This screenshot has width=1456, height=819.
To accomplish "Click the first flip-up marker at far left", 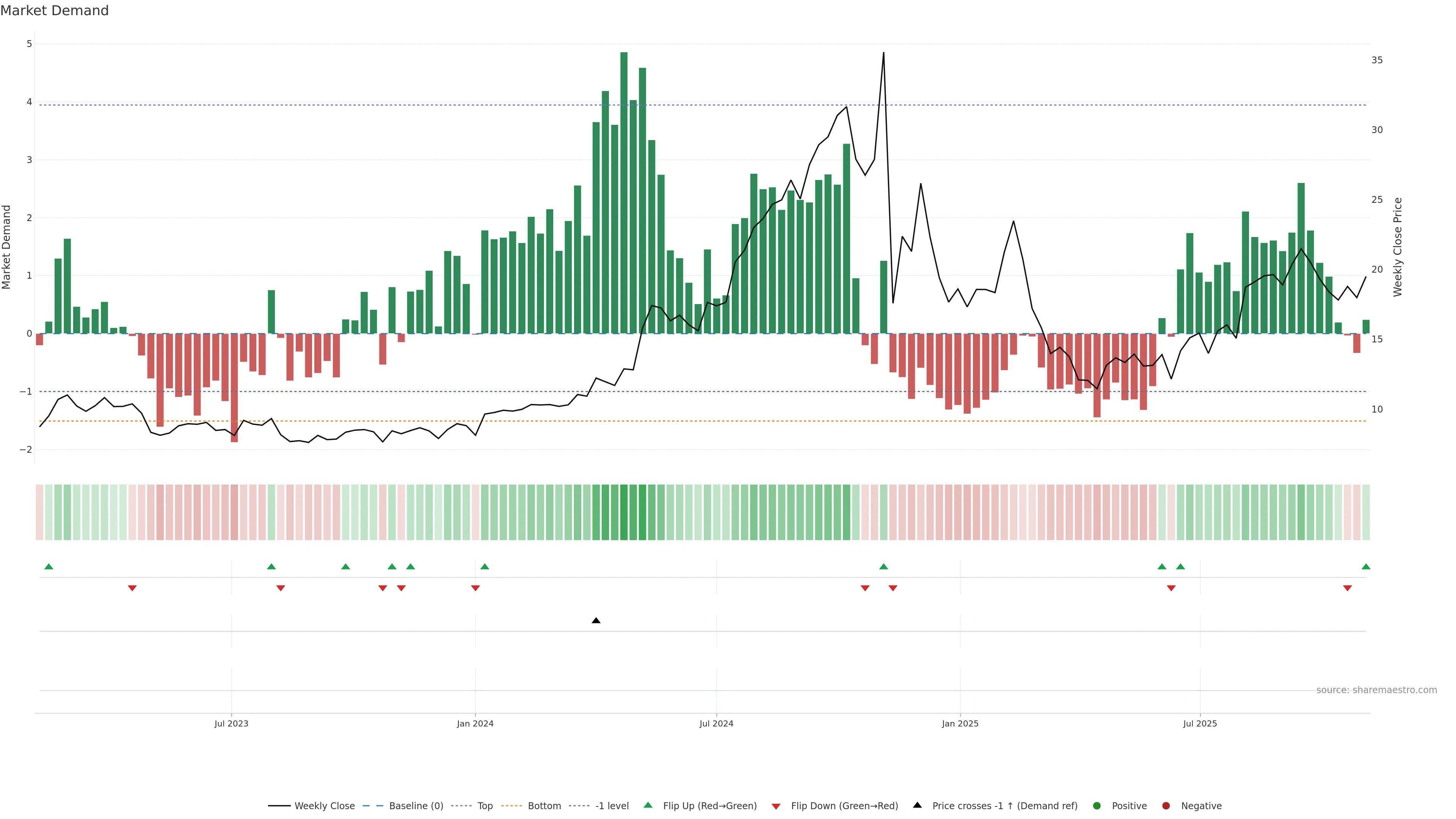I will pyautogui.click(x=49, y=566).
